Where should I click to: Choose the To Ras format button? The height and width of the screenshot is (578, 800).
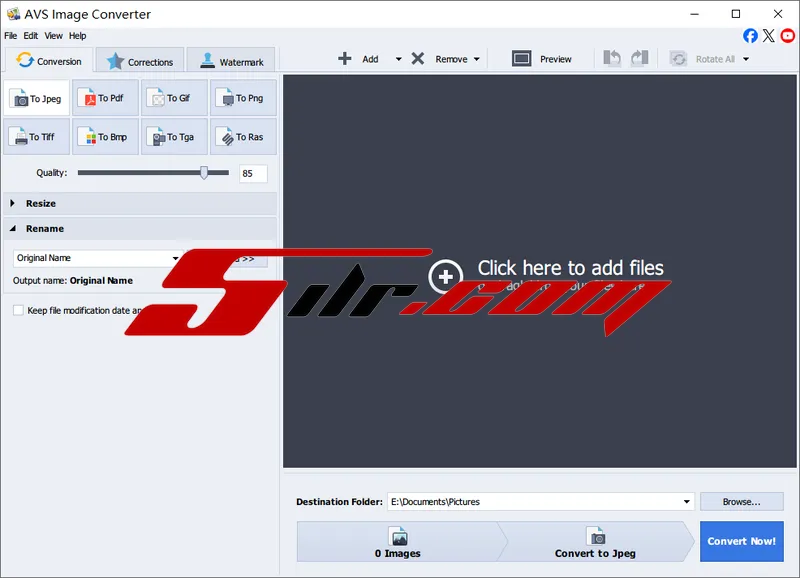tap(243, 137)
